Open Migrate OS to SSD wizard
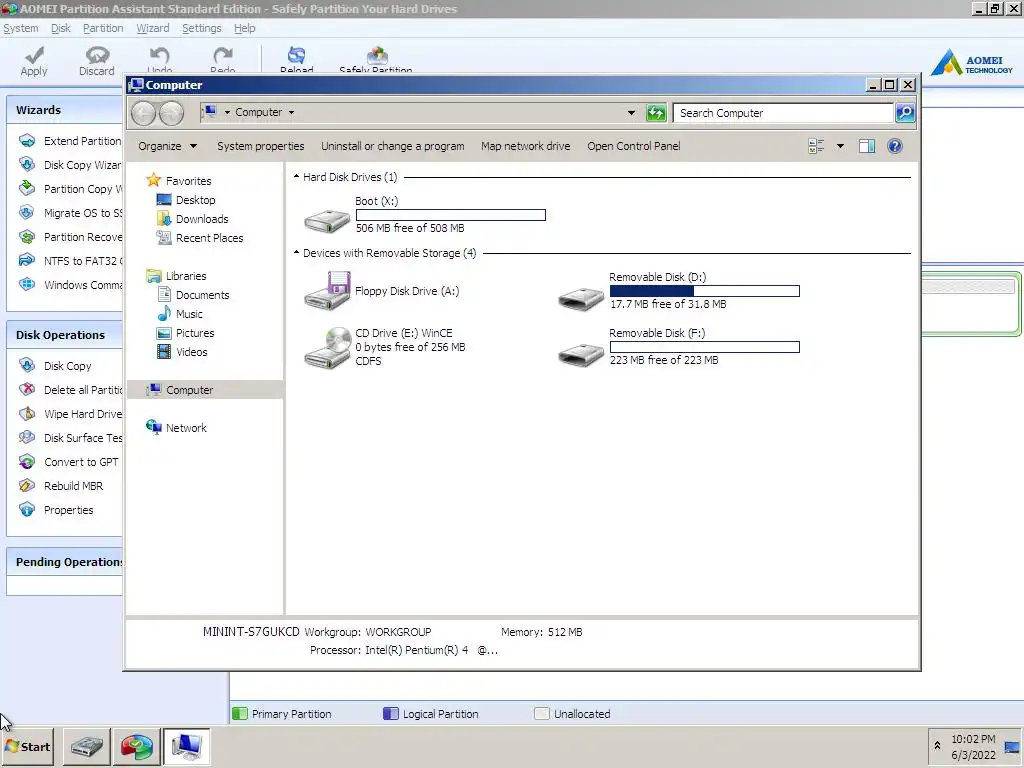The image size is (1024, 768). tap(70, 213)
